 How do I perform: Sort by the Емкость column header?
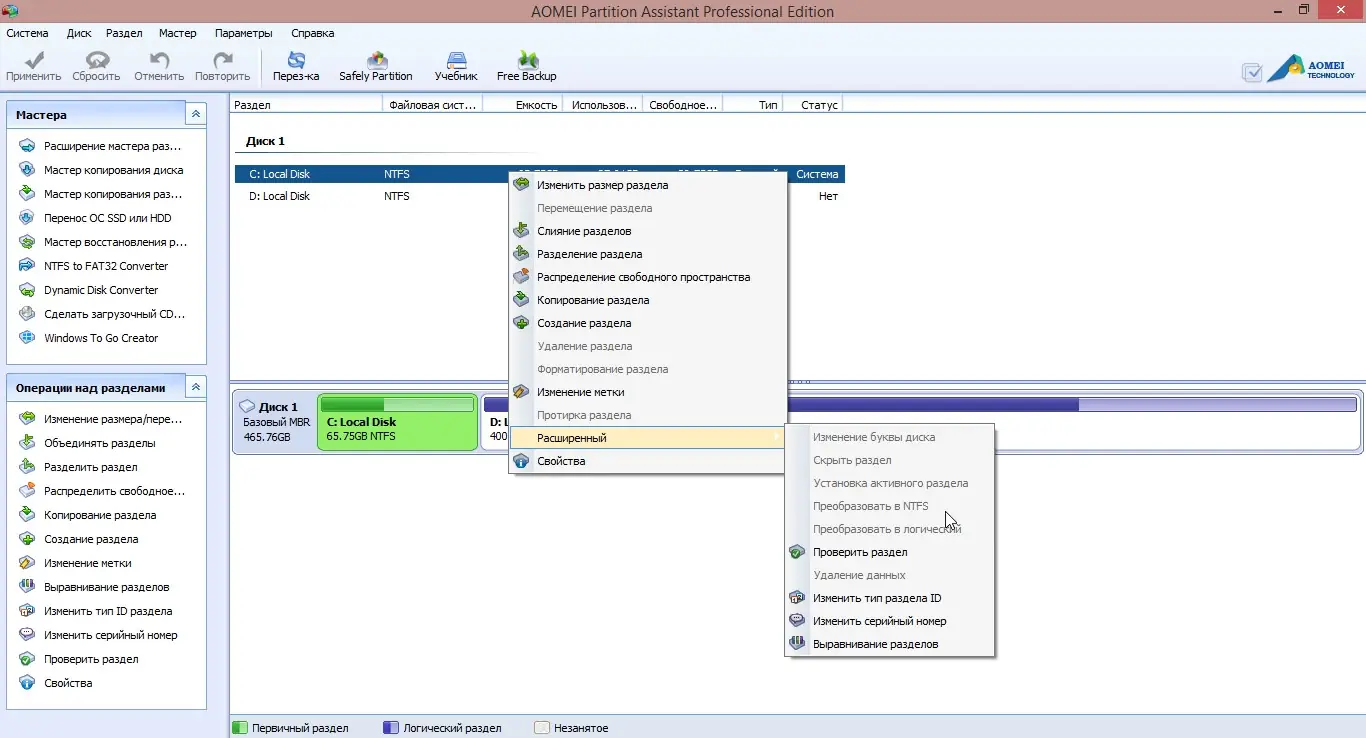click(523, 104)
